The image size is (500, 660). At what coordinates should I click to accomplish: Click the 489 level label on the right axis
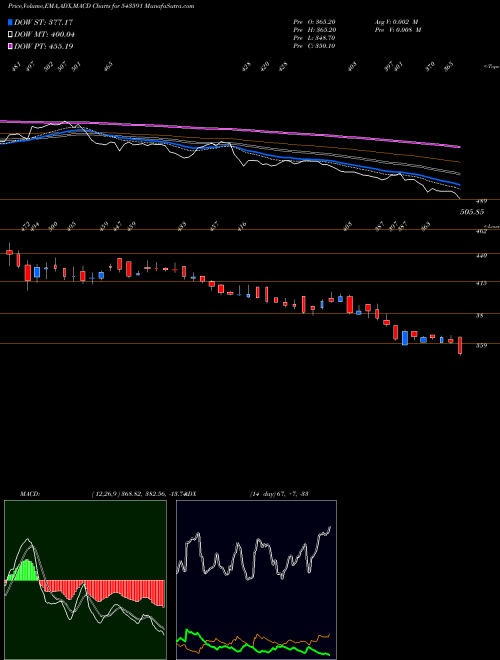[x=481, y=201]
